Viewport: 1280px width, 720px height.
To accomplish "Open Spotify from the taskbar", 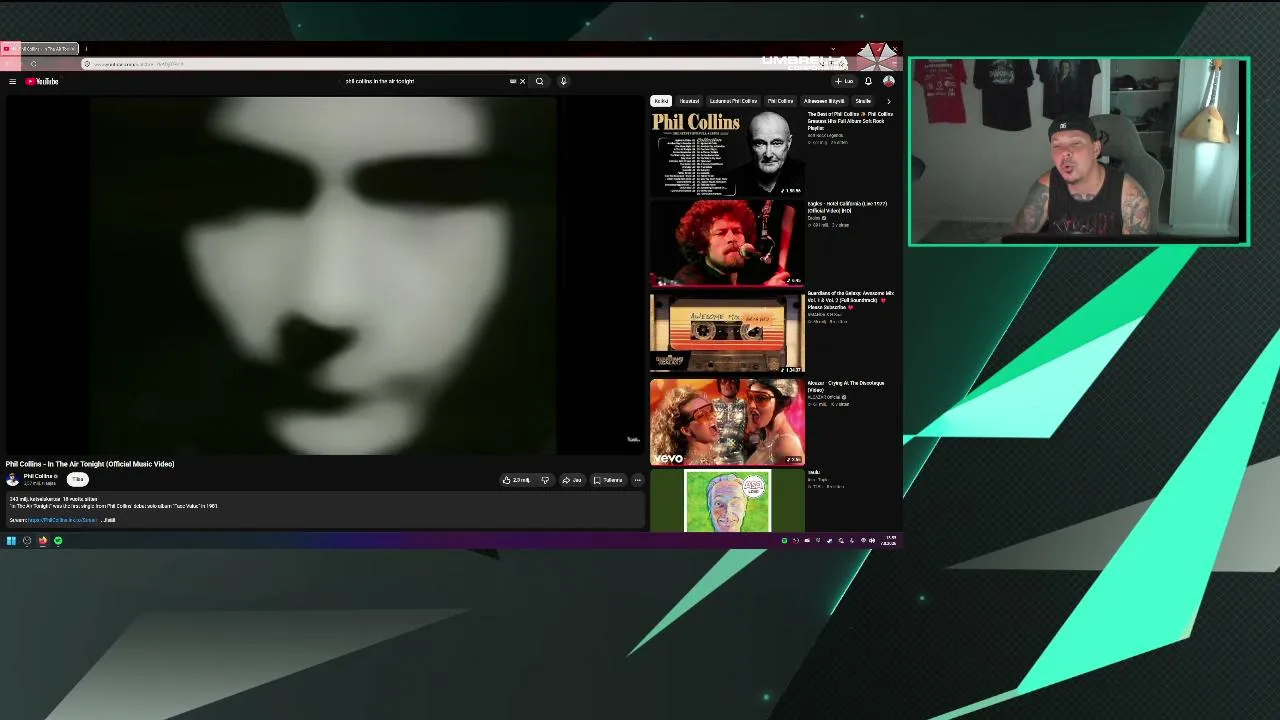I will click(58, 541).
